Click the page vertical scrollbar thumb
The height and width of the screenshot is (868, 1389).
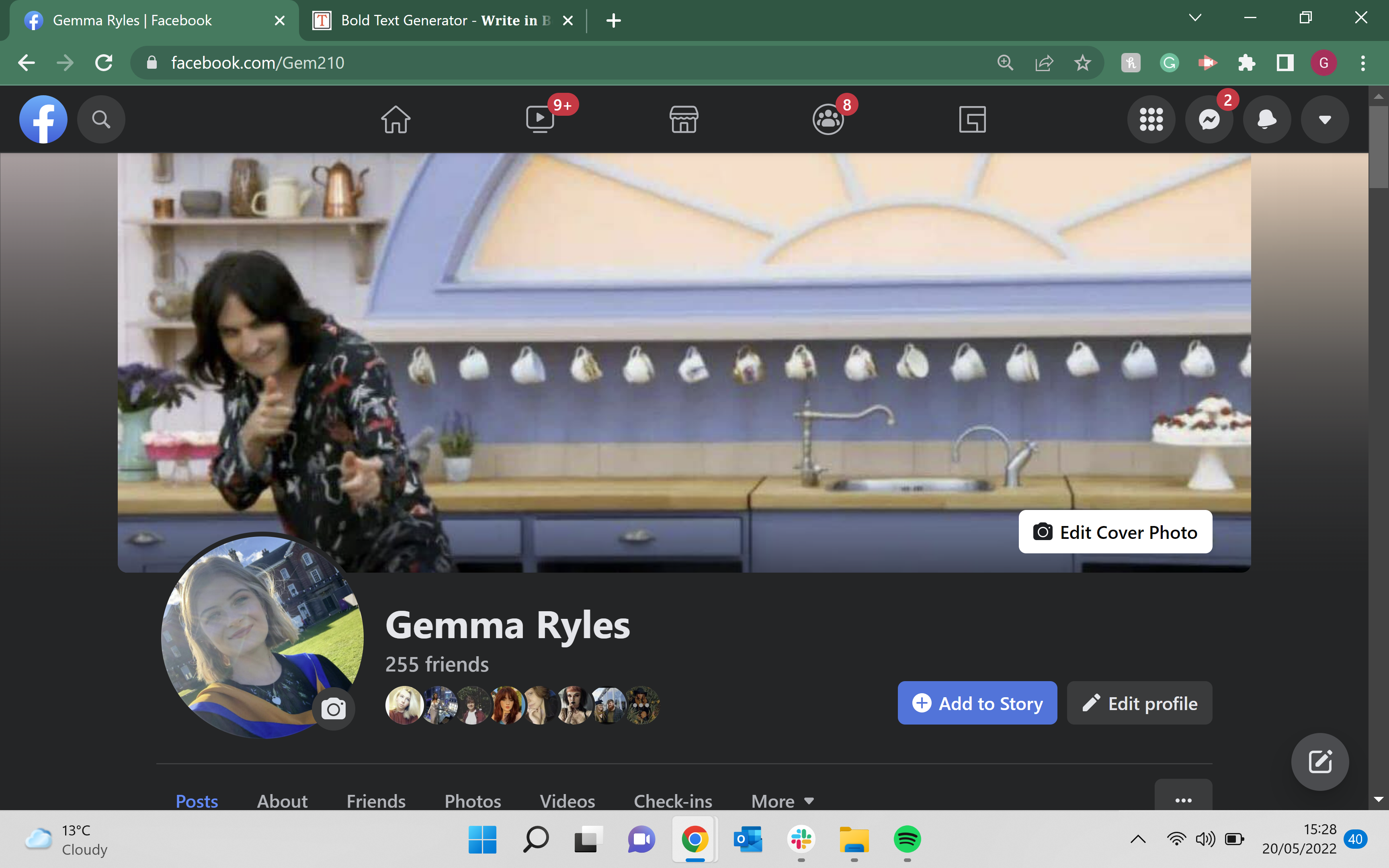tap(1379, 147)
